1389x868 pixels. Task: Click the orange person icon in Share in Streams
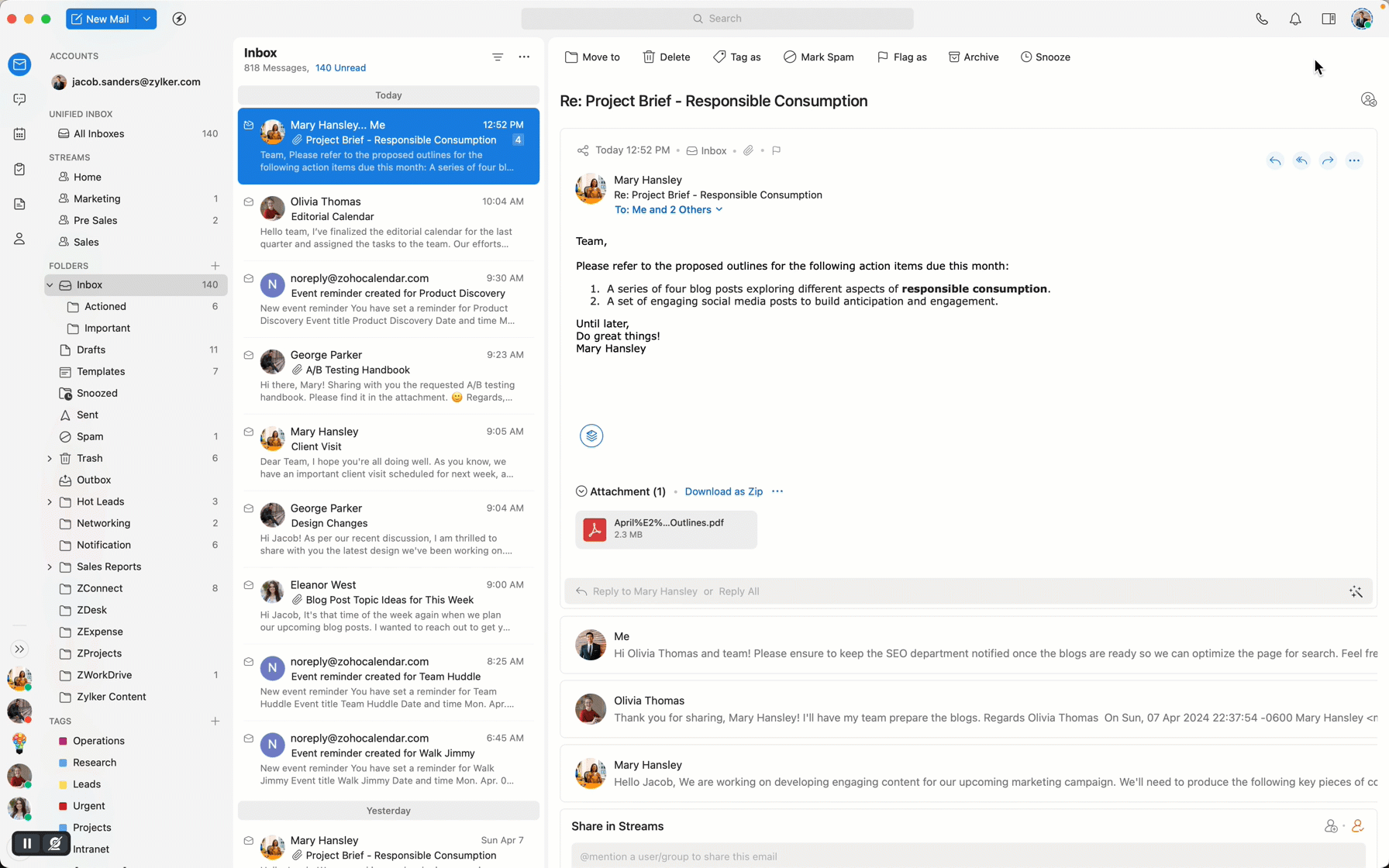[x=1357, y=826]
